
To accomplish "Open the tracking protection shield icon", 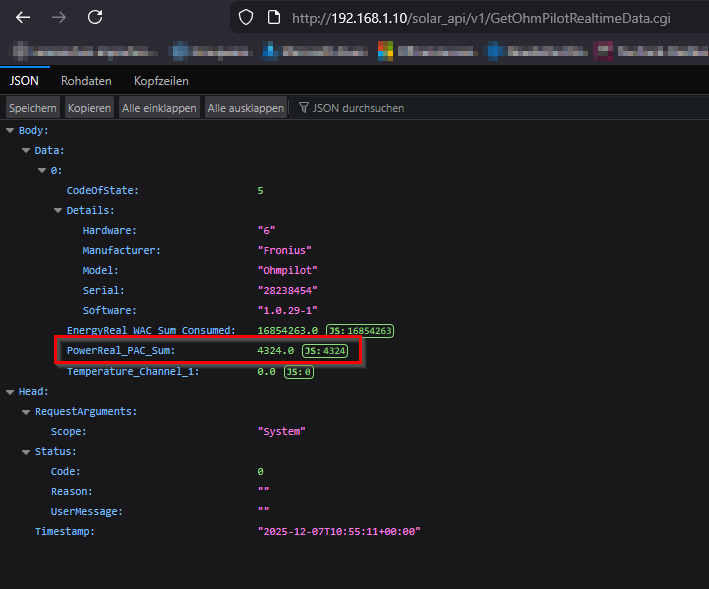I will click(x=246, y=18).
